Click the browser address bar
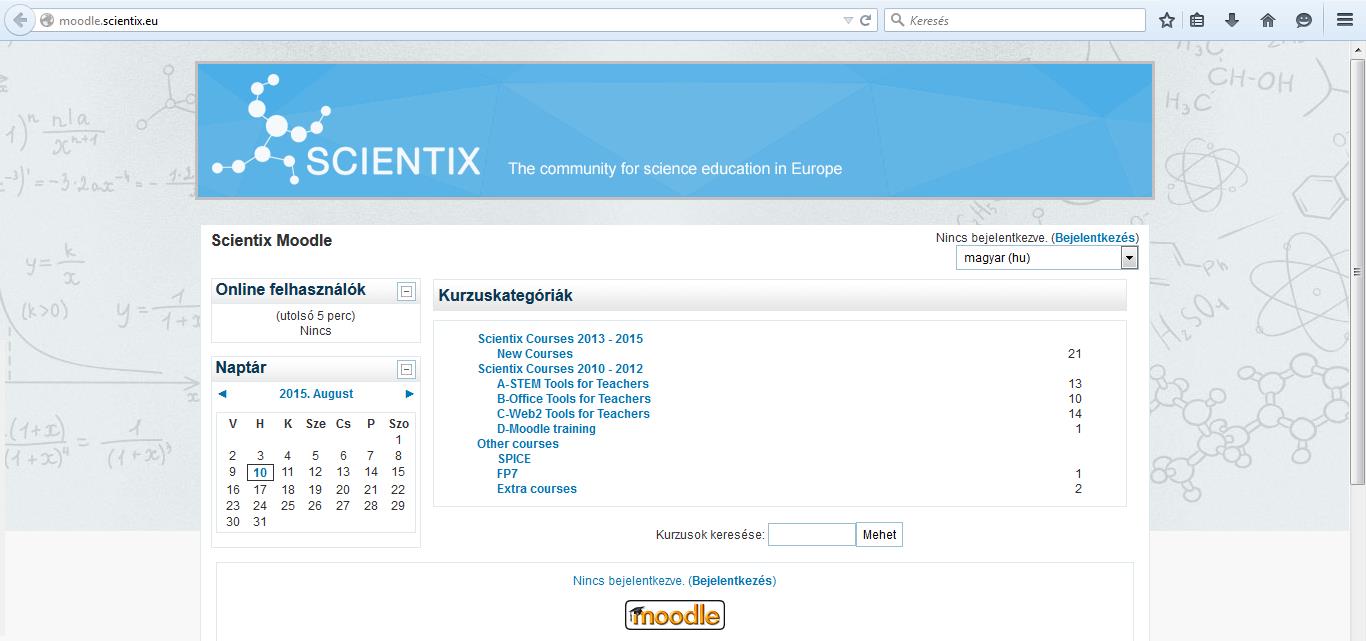1366x641 pixels. (450, 20)
